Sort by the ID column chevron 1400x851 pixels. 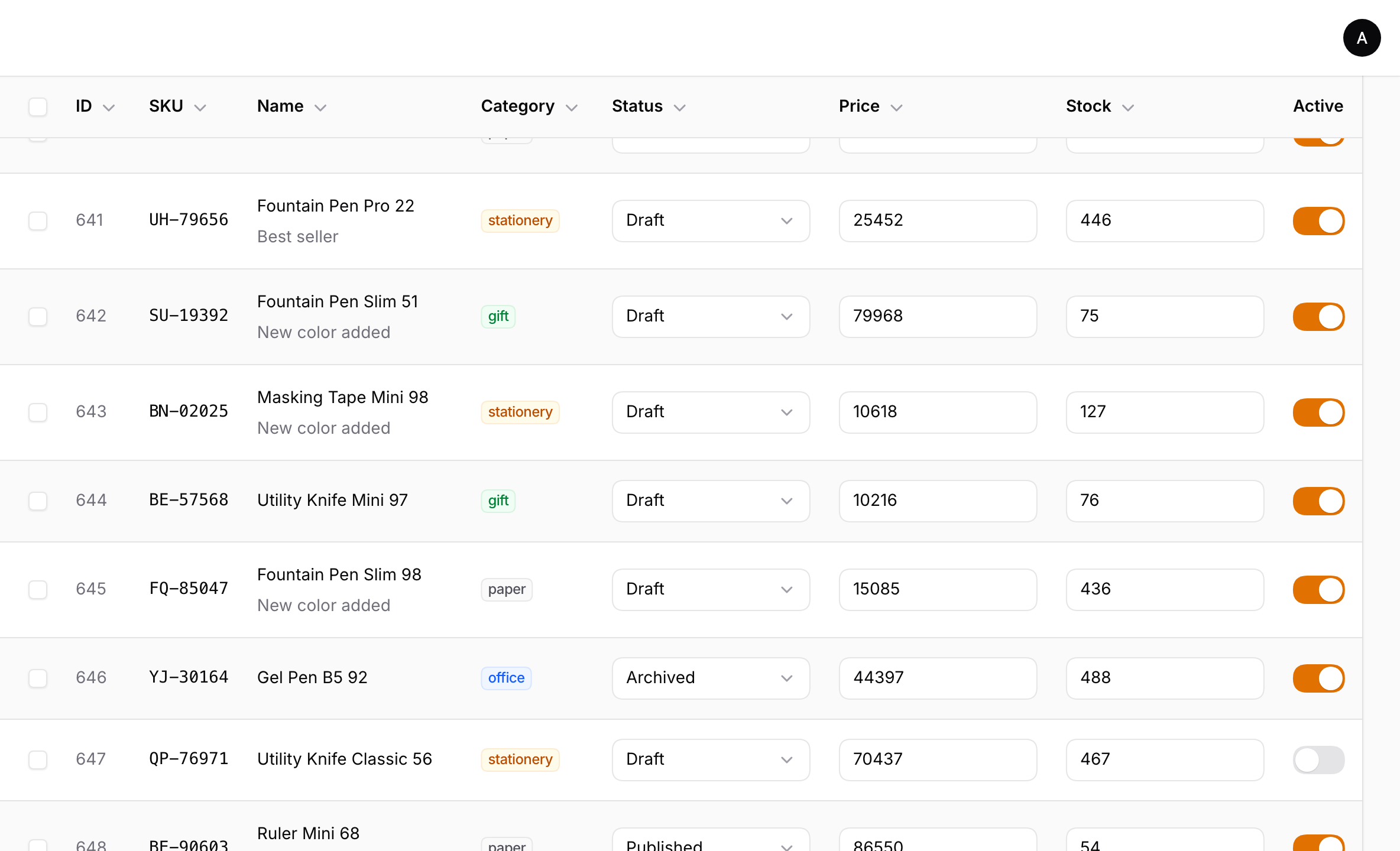pyautogui.click(x=109, y=108)
